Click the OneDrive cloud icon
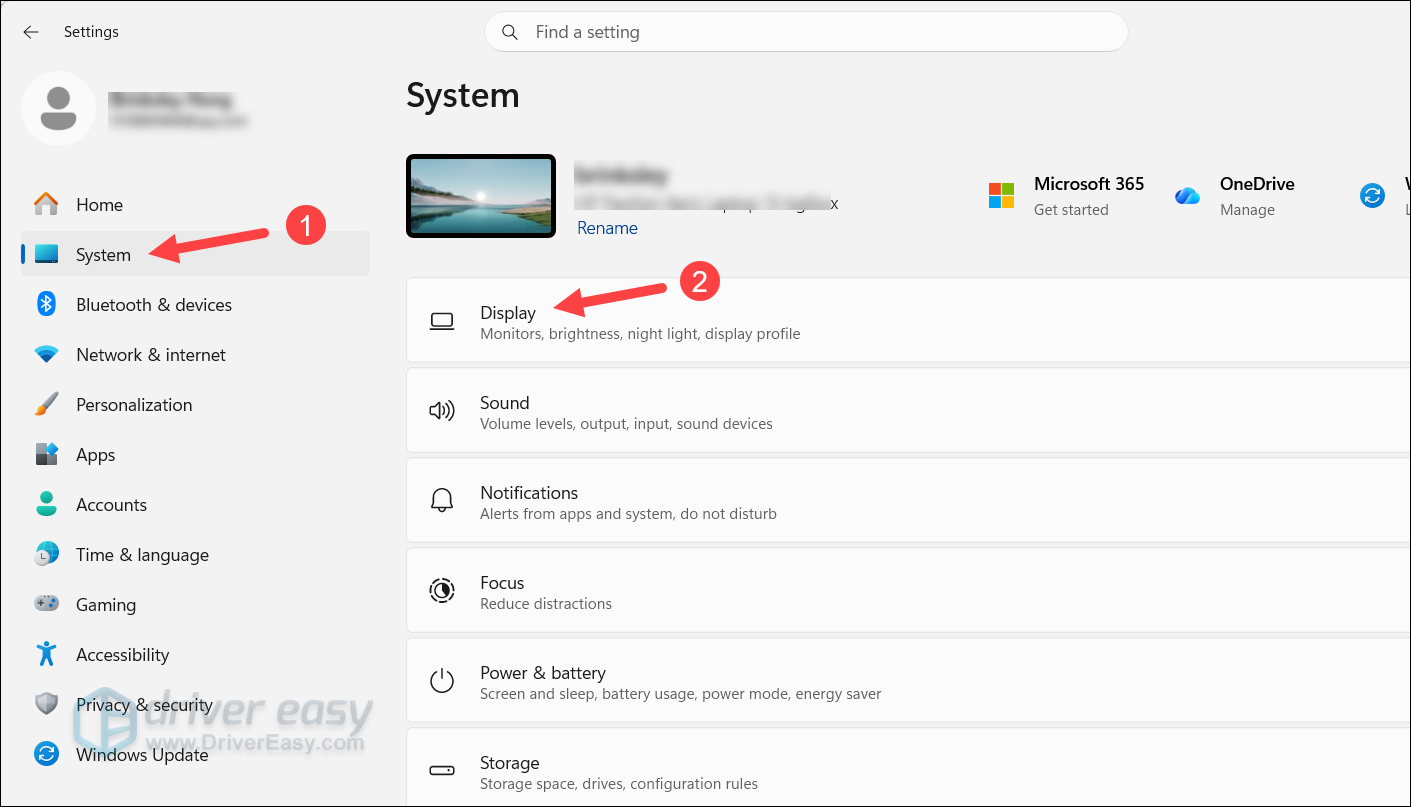1411x807 pixels. click(1187, 196)
